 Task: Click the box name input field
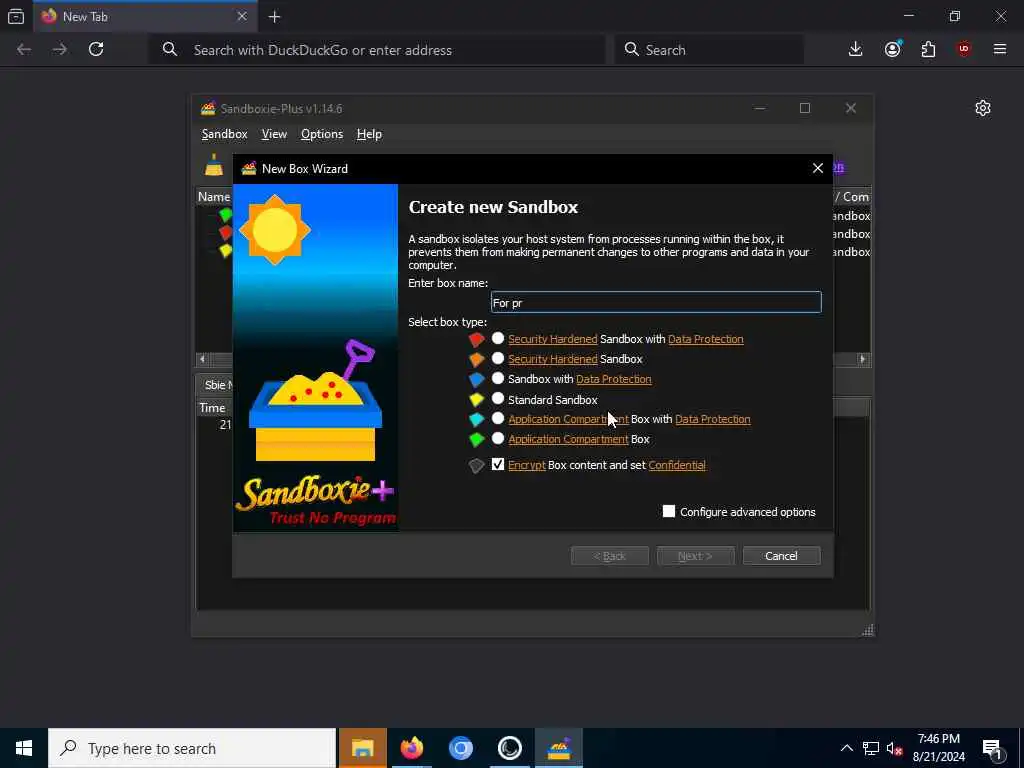click(656, 302)
